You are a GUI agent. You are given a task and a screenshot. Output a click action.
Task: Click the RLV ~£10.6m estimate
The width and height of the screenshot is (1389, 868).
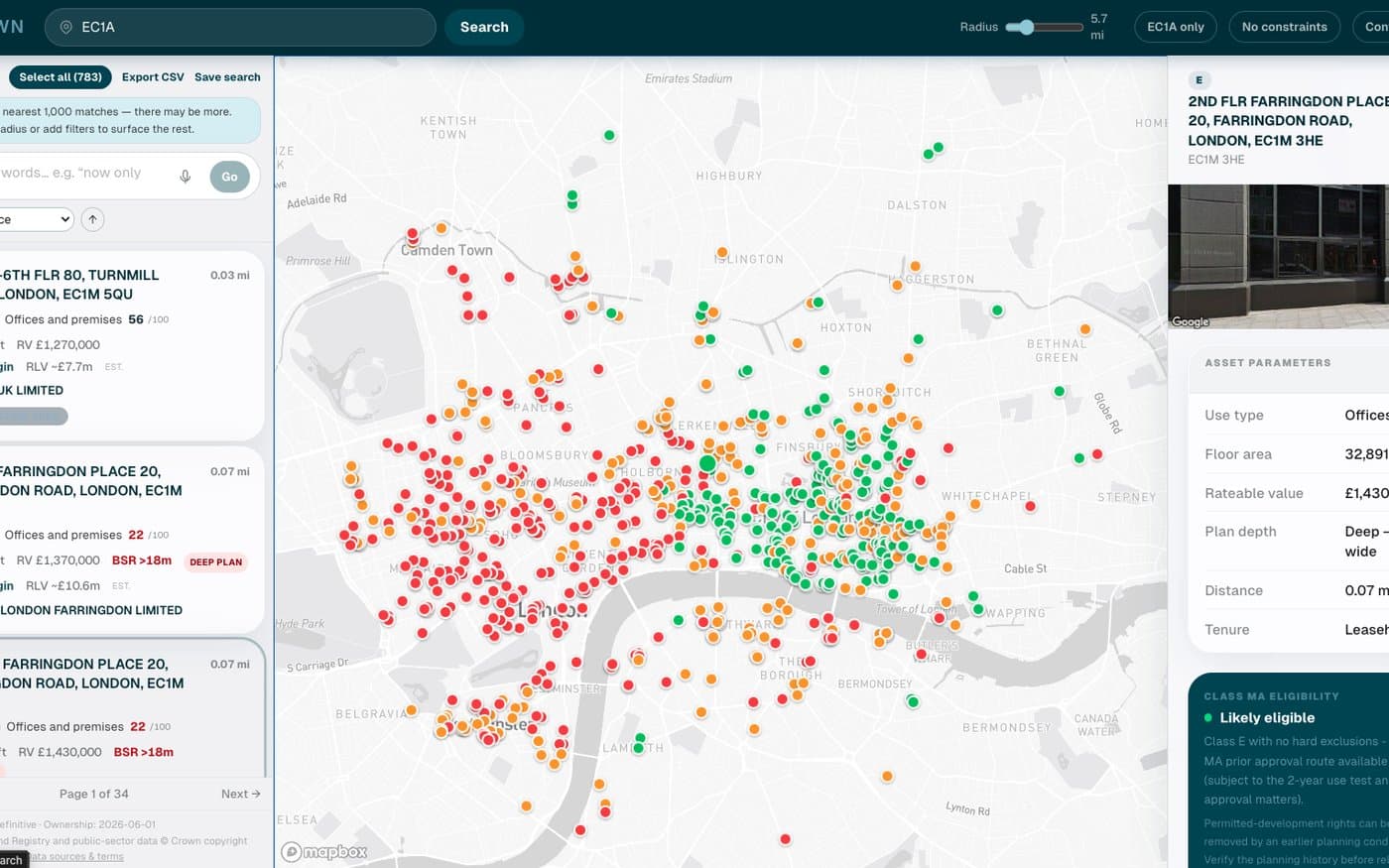(x=63, y=585)
